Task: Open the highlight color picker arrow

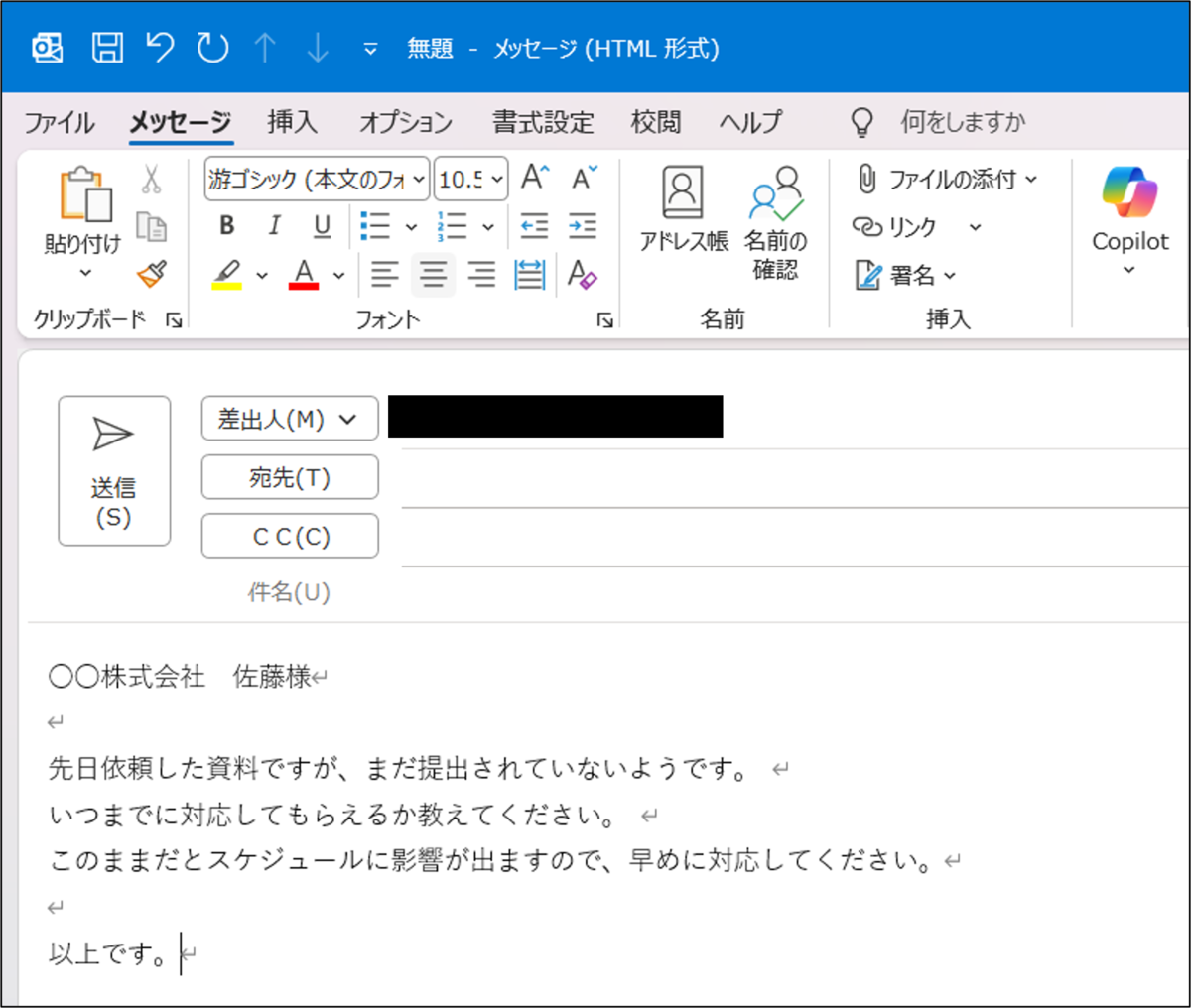Action: click(x=262, y=275)
